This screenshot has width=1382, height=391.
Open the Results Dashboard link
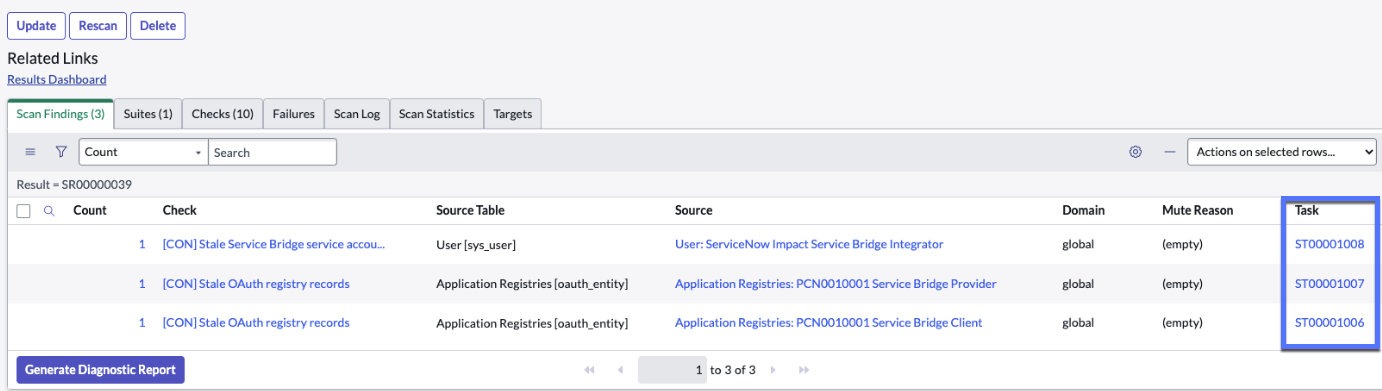point(57,79)
